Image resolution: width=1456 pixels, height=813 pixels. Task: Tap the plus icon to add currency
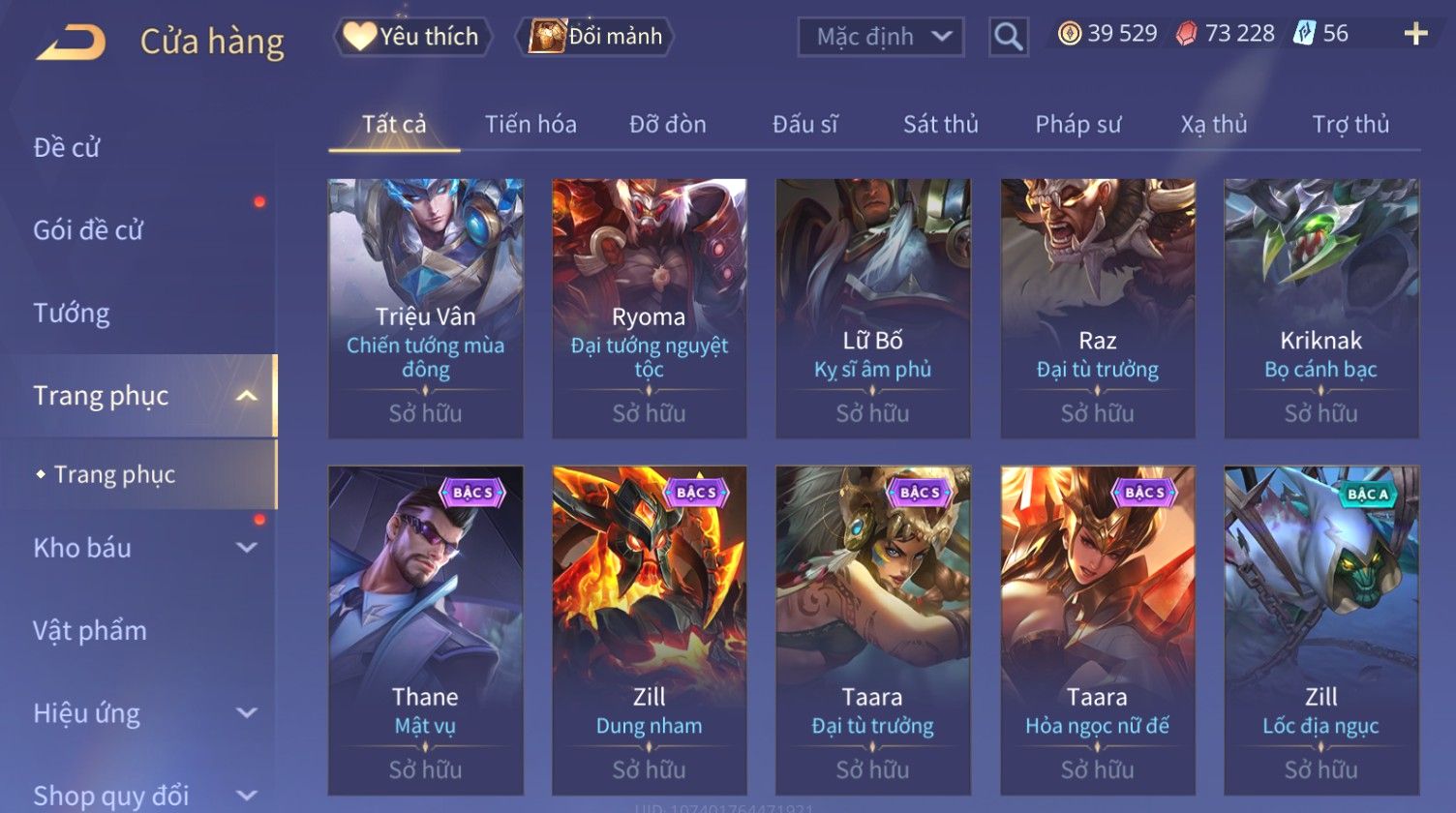coord(1415,35)
